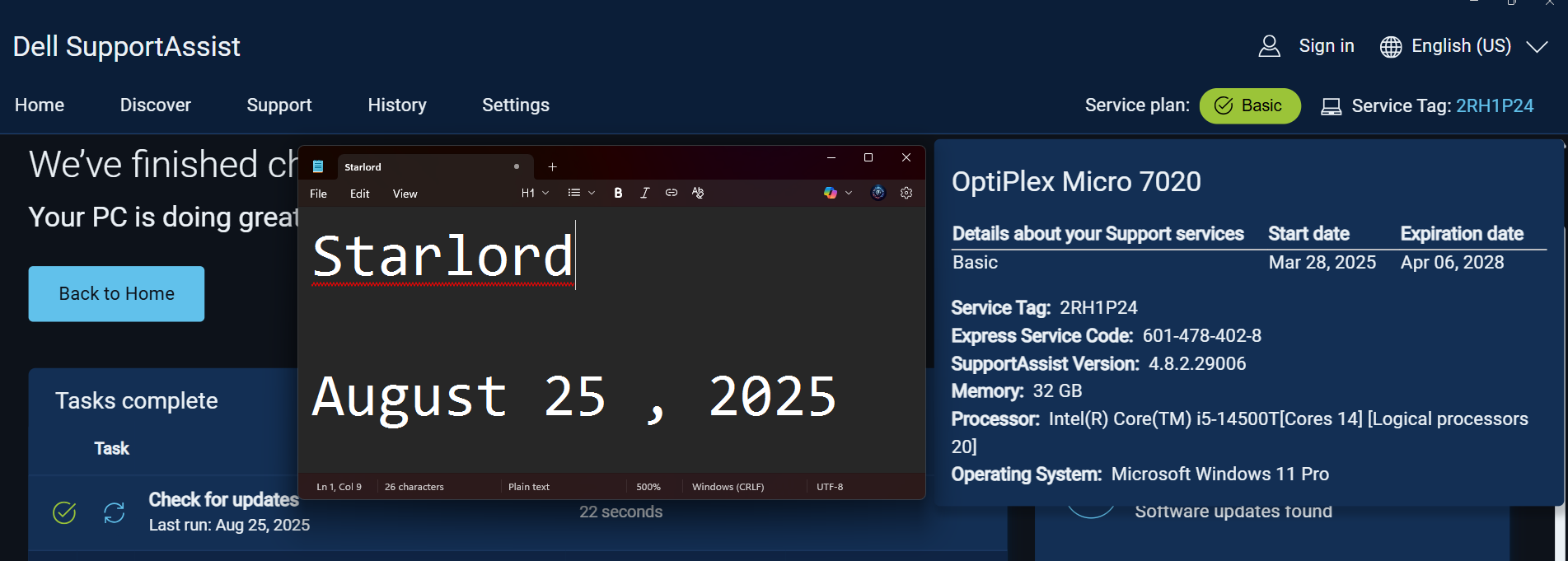The height and width of the screenshot is (561, 1568).
Task: Click the Memory 32 GB entry
Action: pyautogui.click(x=1016, y=390)
